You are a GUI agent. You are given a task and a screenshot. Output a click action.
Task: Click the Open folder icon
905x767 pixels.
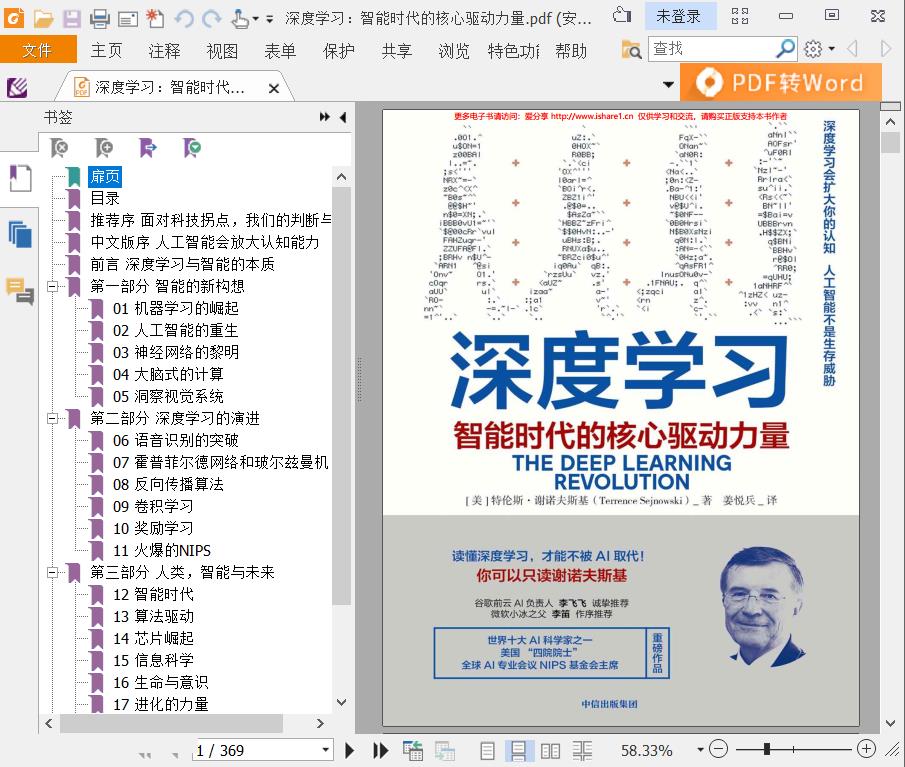click(x=43, y=19)
